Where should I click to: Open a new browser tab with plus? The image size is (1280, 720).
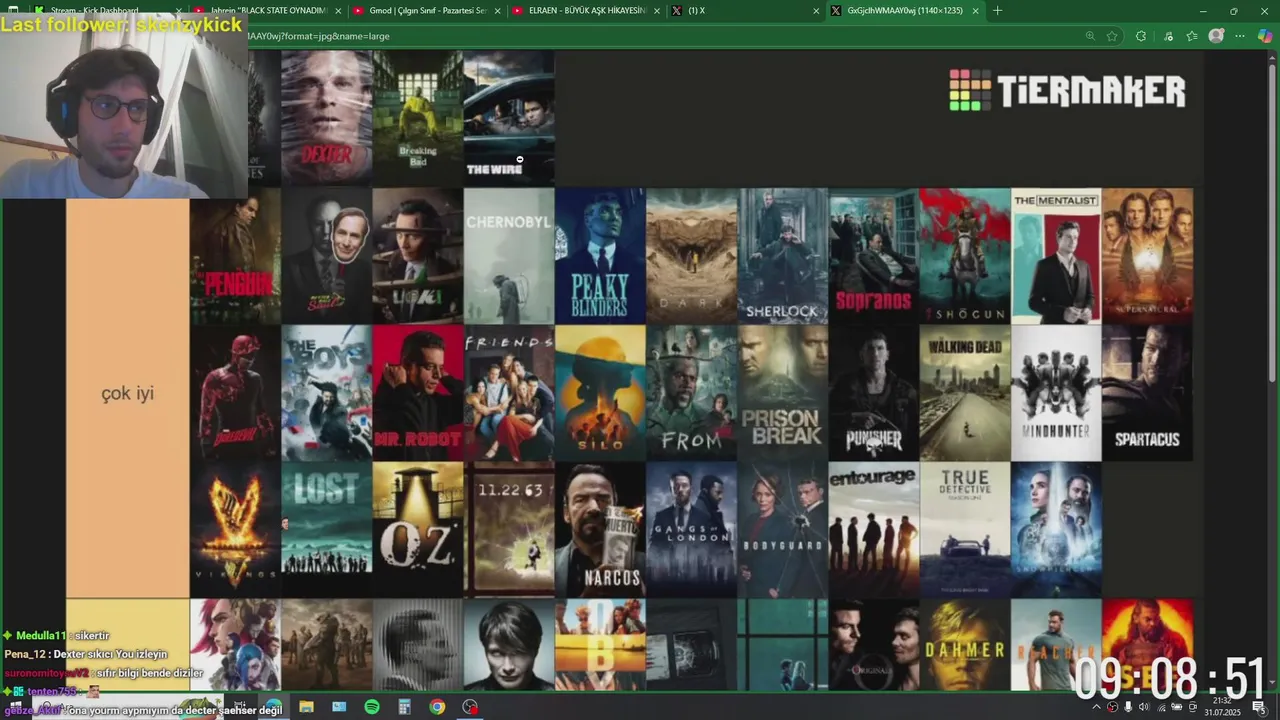point(997,11)
